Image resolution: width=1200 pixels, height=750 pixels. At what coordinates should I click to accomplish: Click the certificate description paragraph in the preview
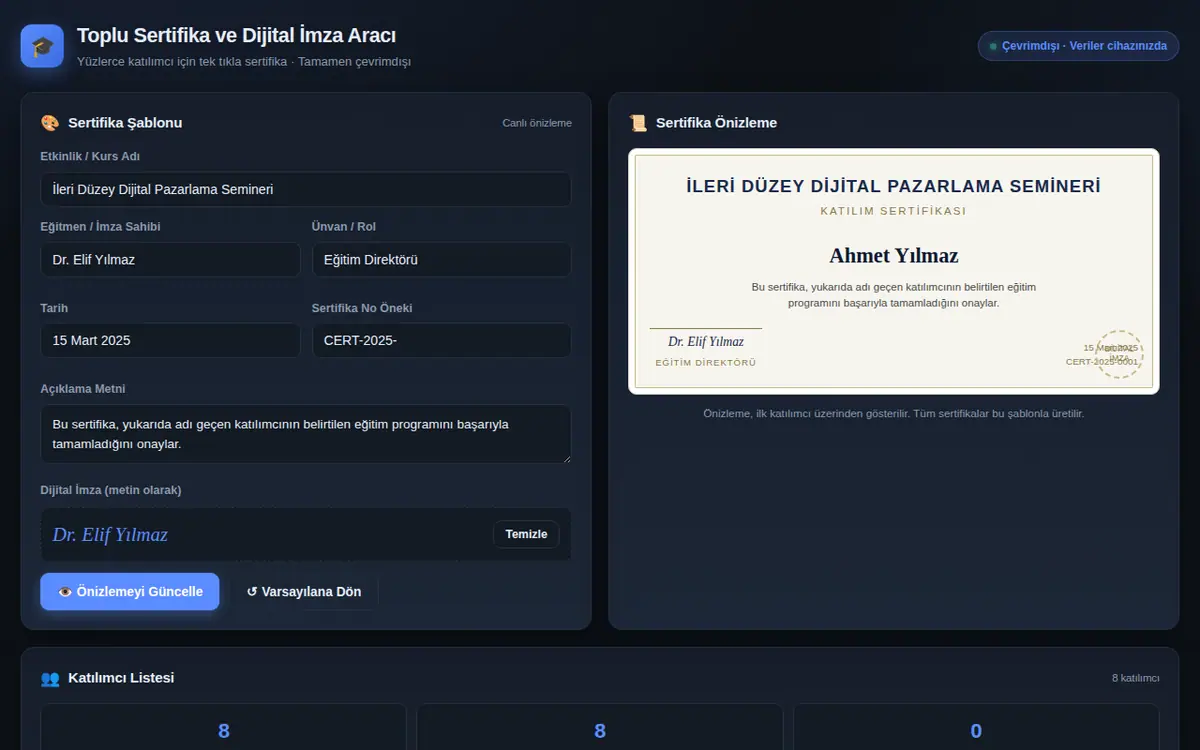point(894,295)
